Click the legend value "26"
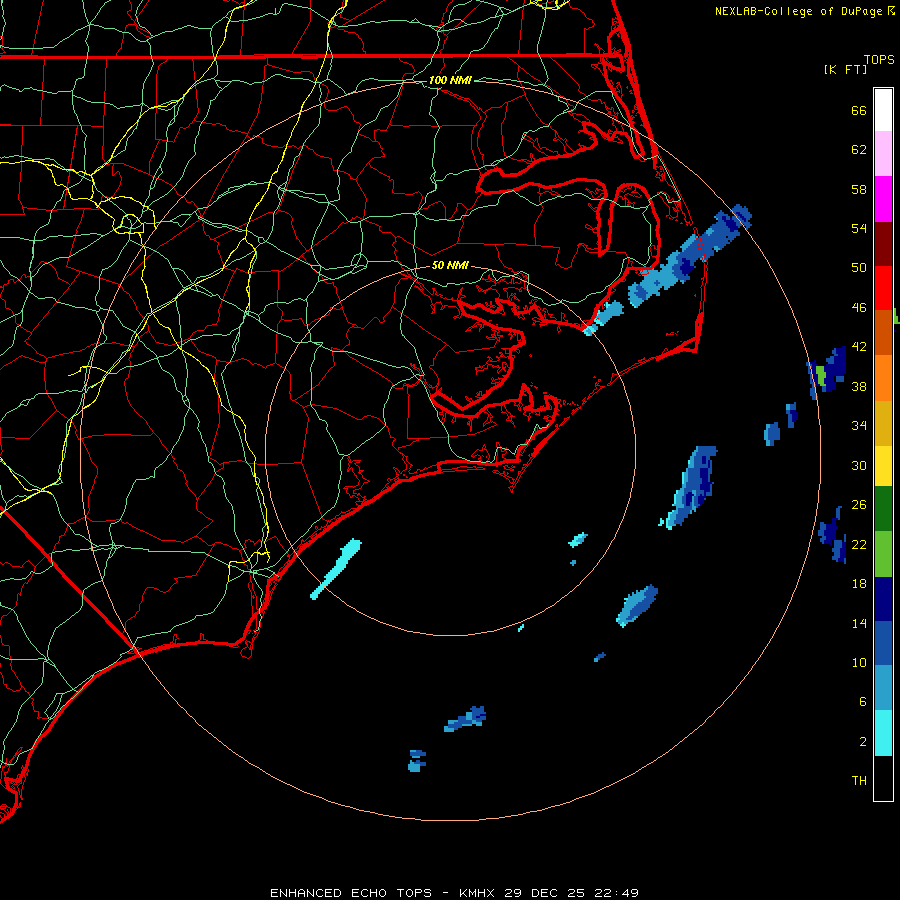 pyautogui.click(x=859, y=505)
